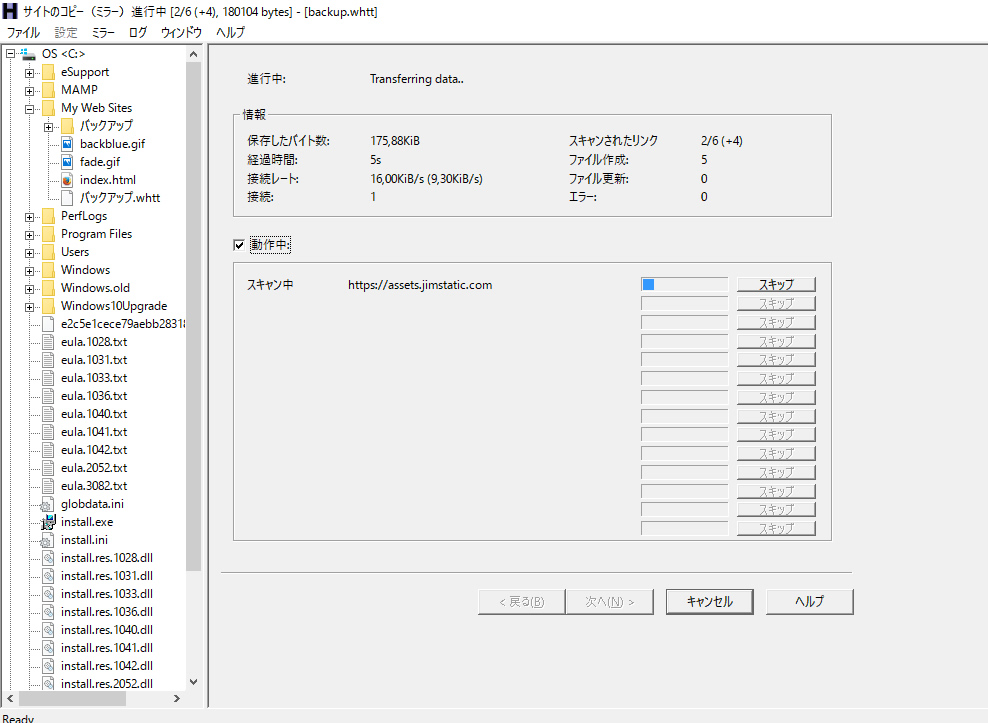Open the ミラー menu
The height and width of the screenshot is (723, 988).
pos(103,32)
